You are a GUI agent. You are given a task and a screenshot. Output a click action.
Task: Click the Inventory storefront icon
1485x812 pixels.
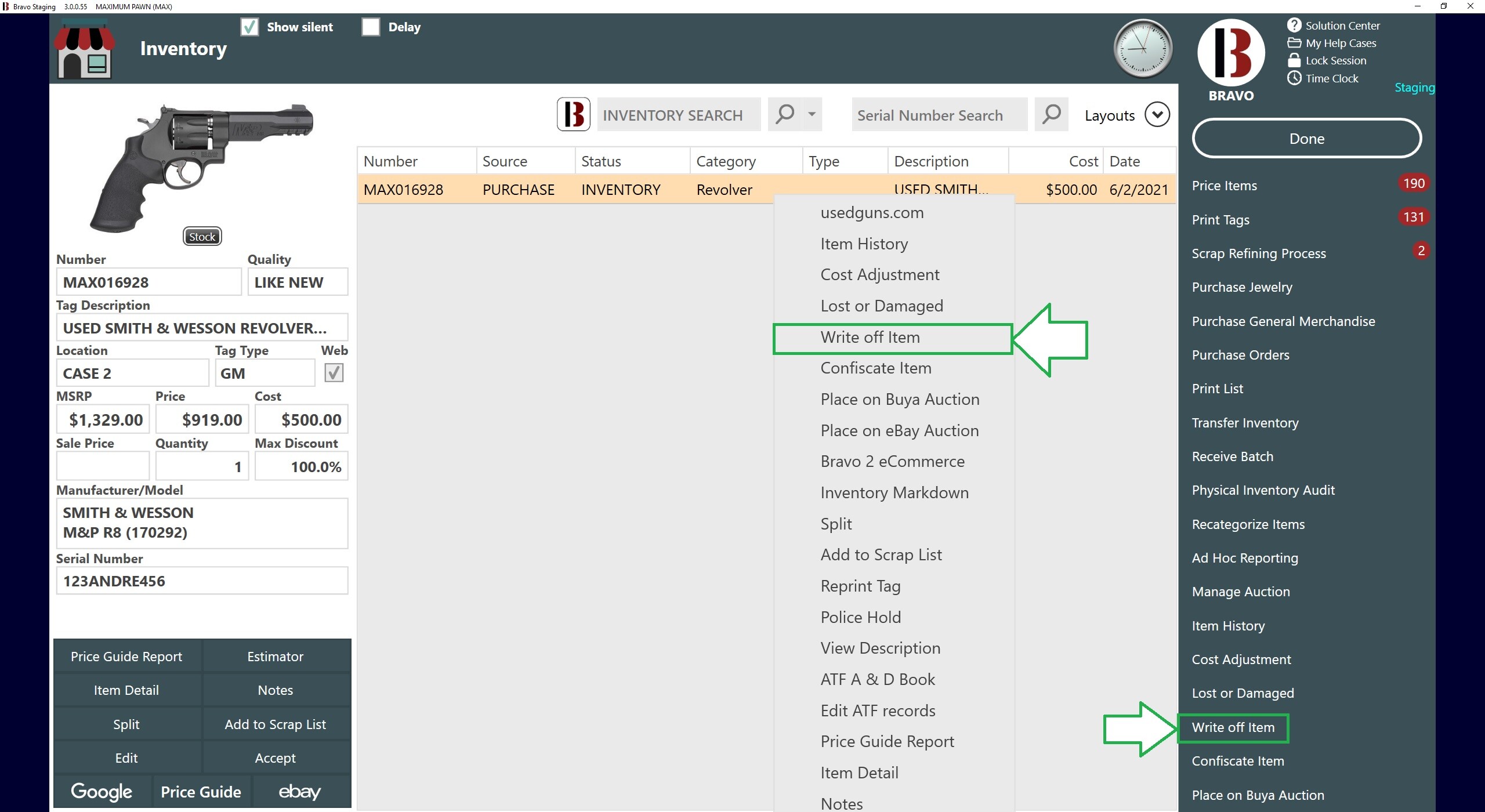(85, 49)
